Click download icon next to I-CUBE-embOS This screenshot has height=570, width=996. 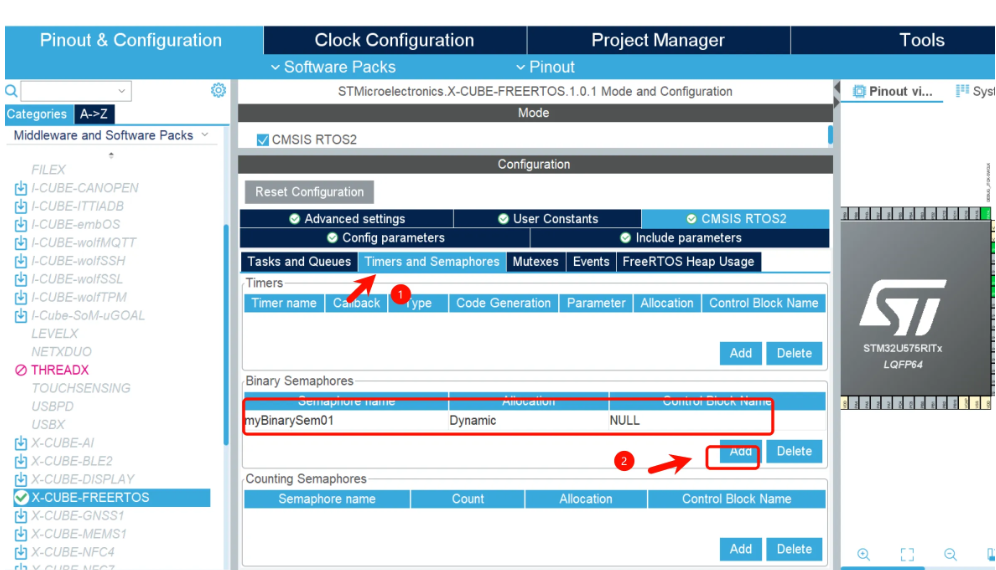click(21, 224)
